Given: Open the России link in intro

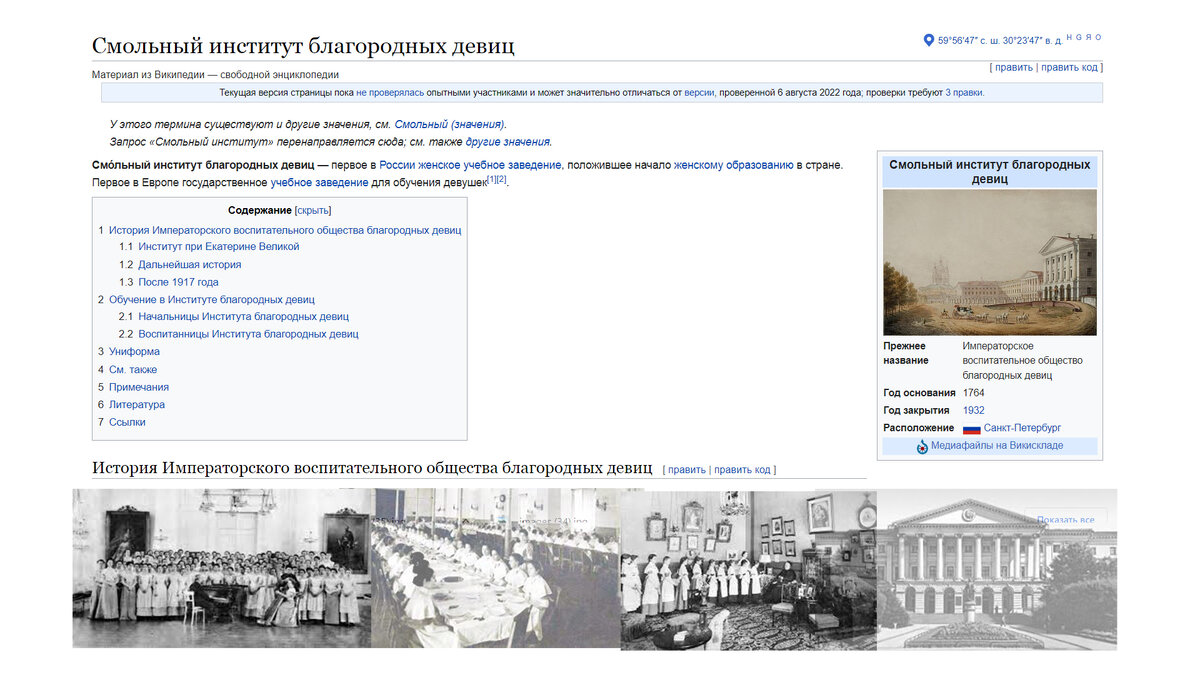Looking at the screenshot, I should 397,165.
